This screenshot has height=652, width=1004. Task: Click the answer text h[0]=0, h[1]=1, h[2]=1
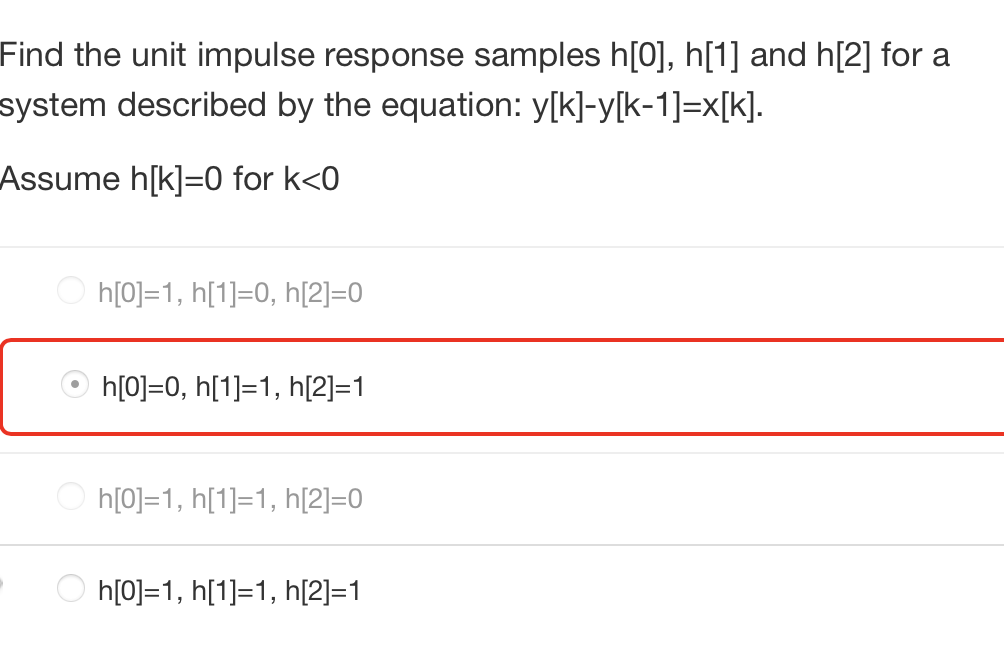[232, 386]
